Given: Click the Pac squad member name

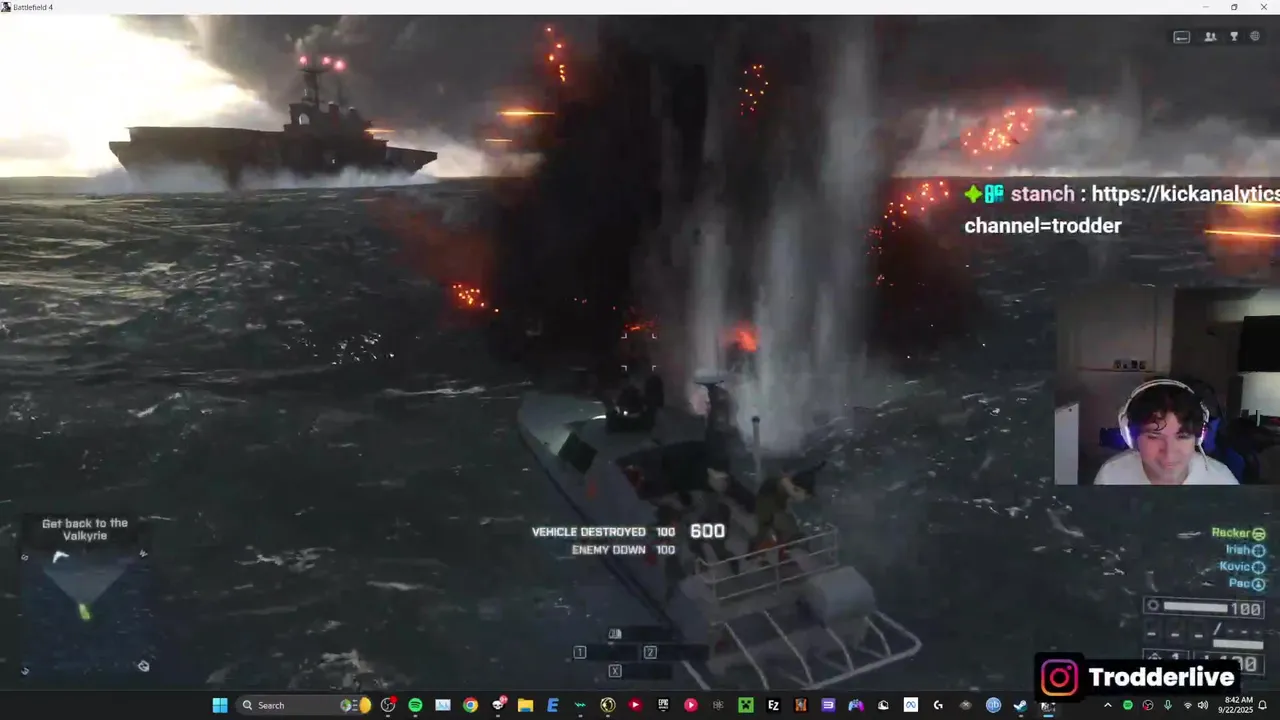Looking at the screenshot, I should click(x=1240, y=583).
